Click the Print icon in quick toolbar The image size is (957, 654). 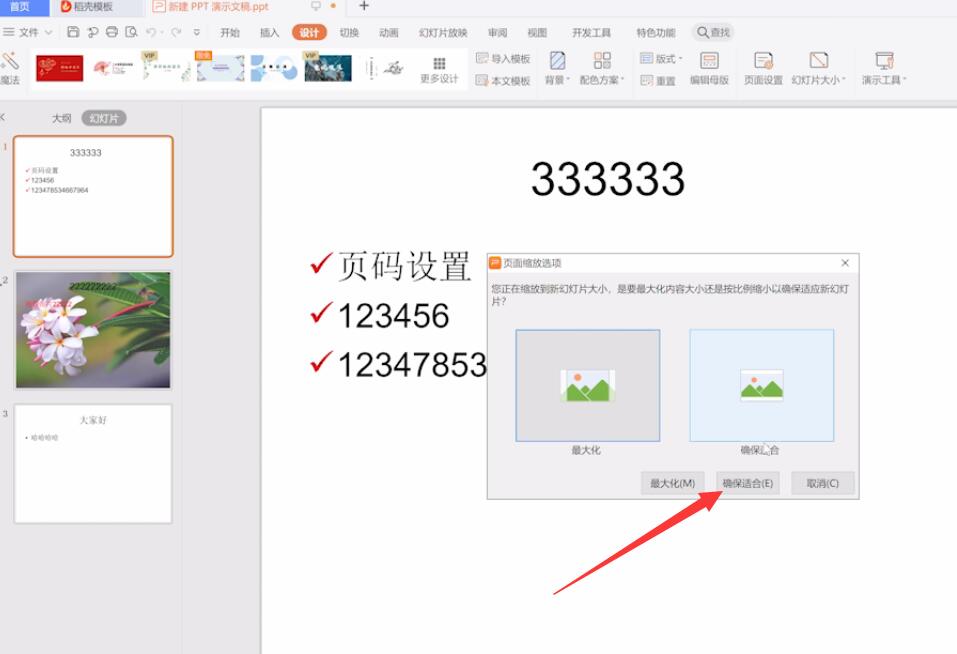click(112, 32)
